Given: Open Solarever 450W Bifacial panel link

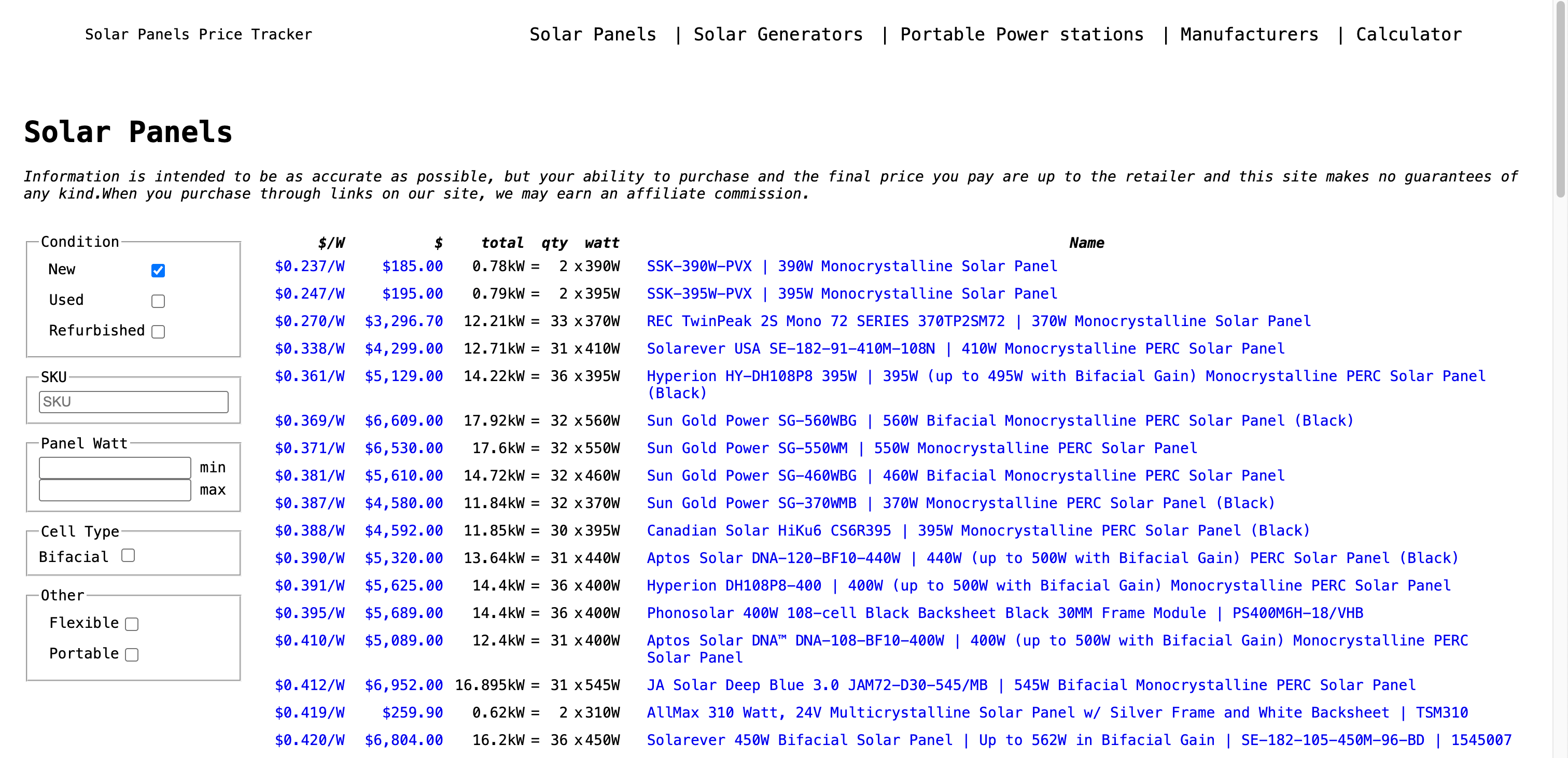Looking at the screenshot, I should [x=1079, y=740].
